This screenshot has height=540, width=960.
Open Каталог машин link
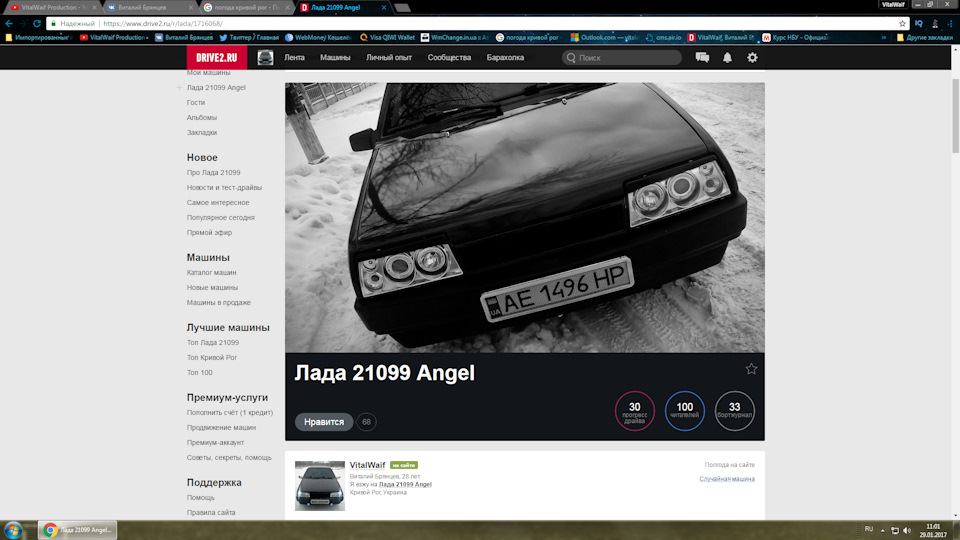(x=211, y=272)
